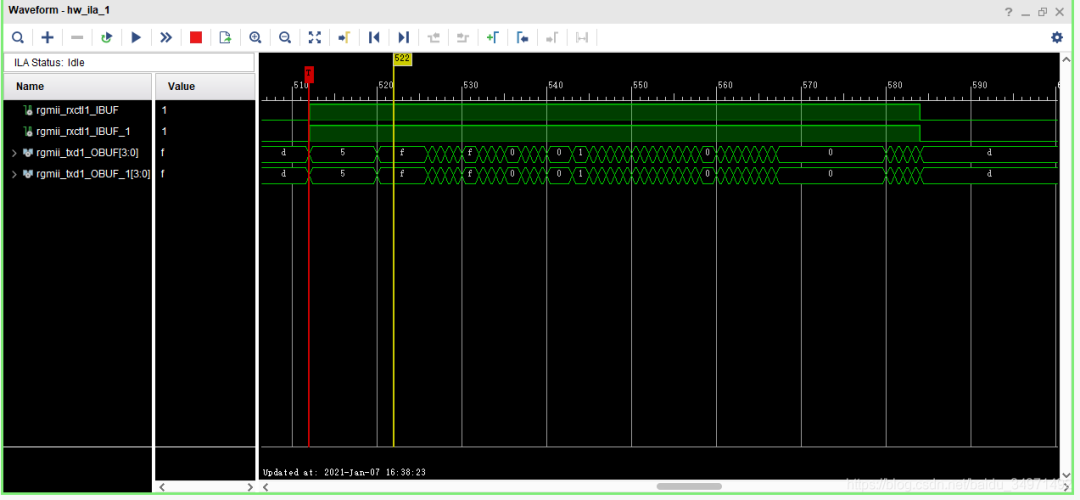Select the rgmii_rxctl1_IBUF signal
This screenshot has height=500, width=1080.
77,110
